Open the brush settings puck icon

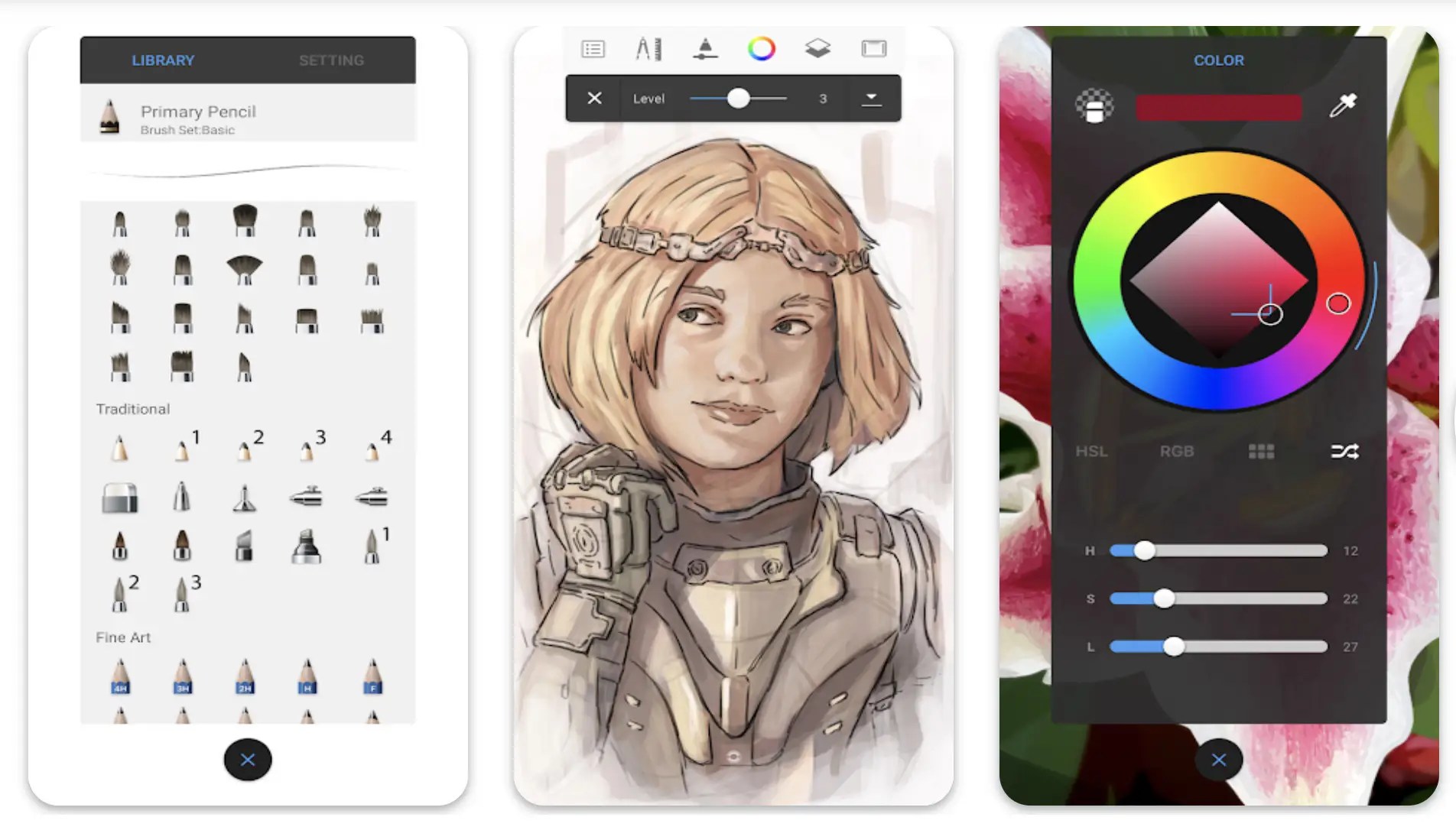(705, 48)
